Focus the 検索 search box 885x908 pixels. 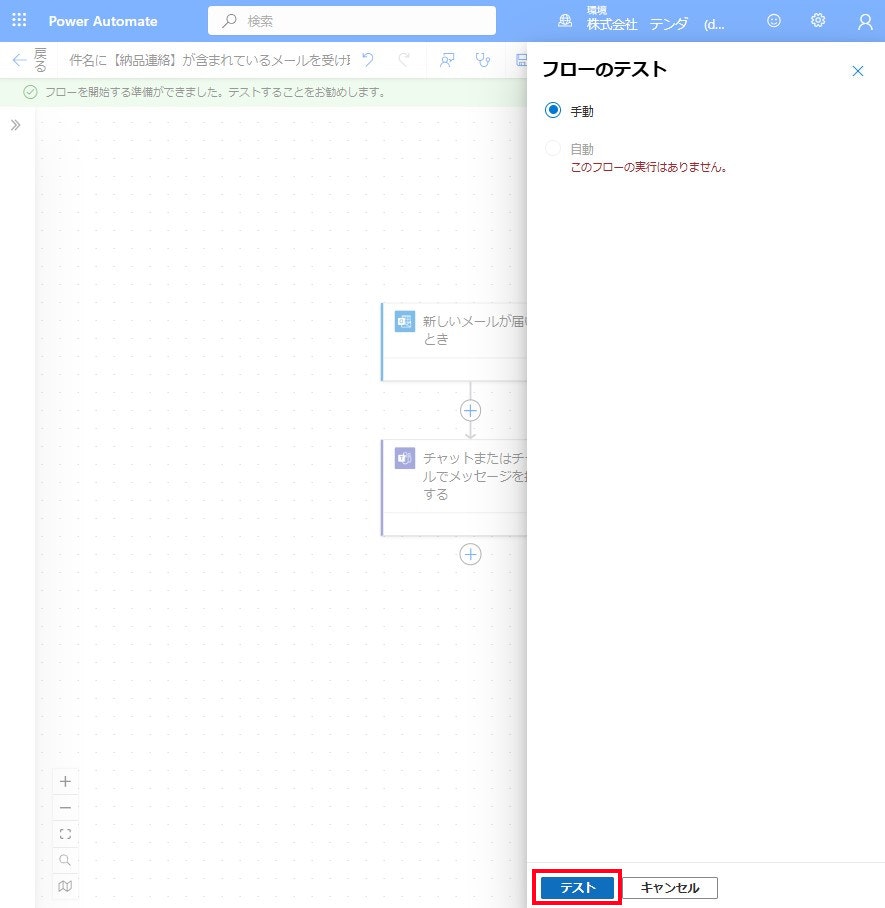(352, 21)
